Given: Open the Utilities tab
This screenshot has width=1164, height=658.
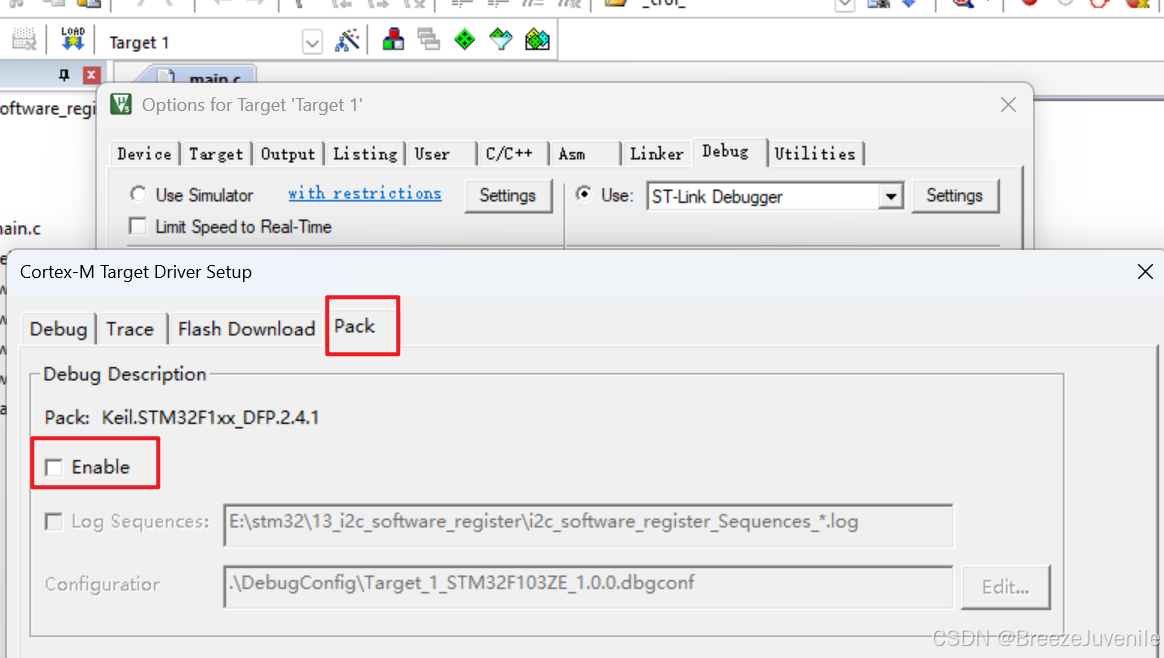Looking at the screenshot, I should click(815, 154).
